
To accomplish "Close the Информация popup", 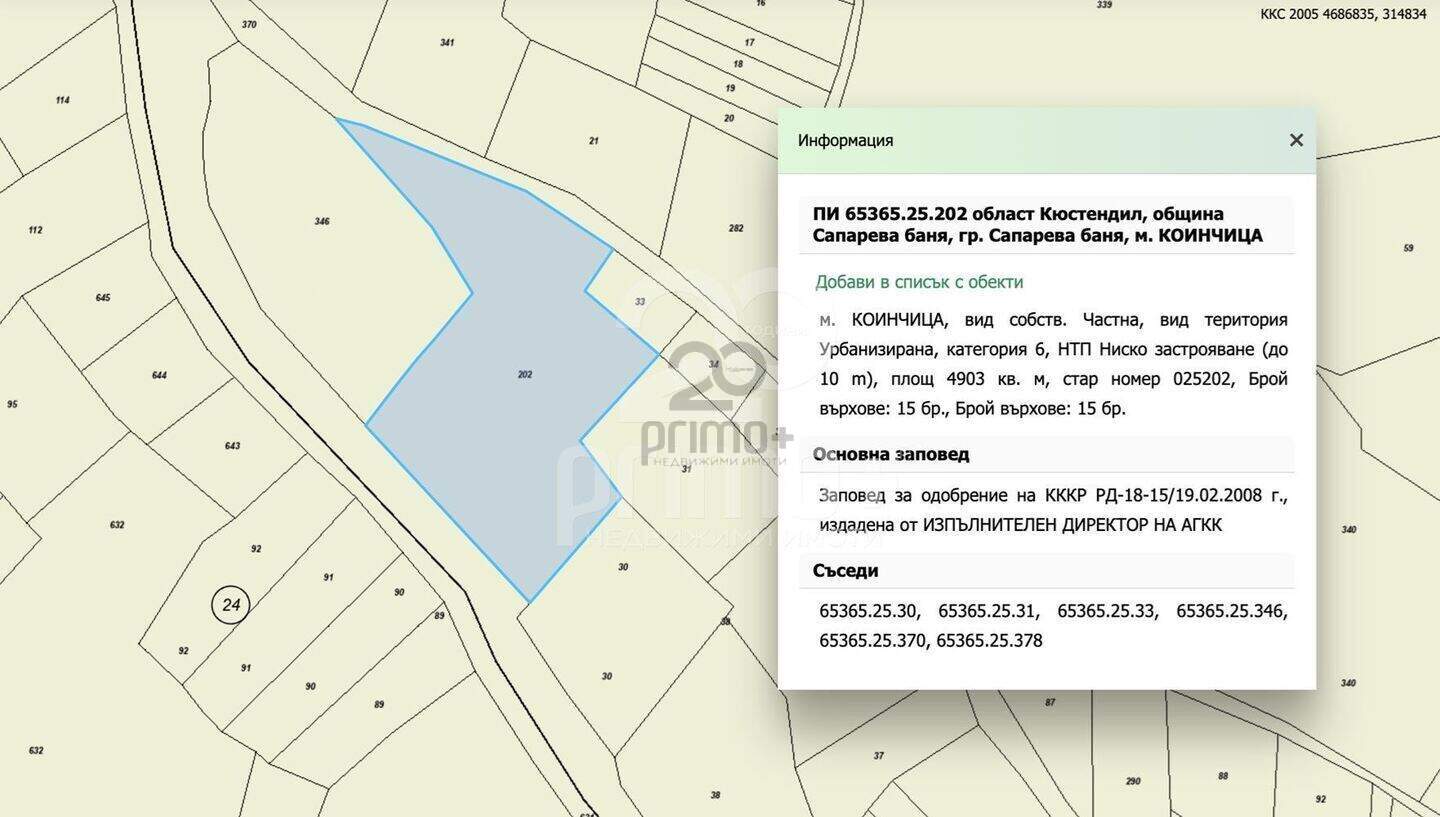I will (x=1296, y=140).
